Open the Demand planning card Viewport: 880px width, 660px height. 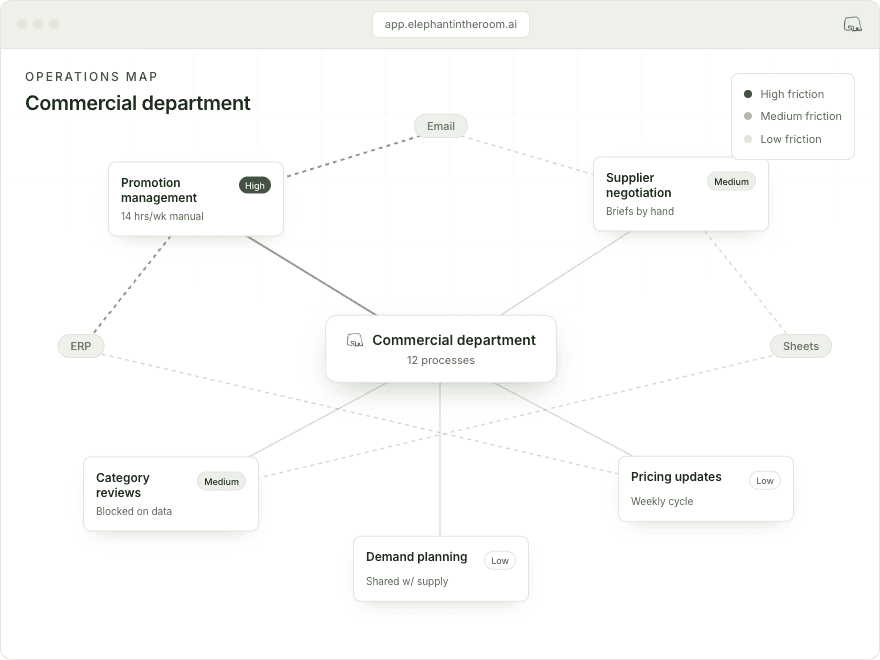[x=441, y=569]
